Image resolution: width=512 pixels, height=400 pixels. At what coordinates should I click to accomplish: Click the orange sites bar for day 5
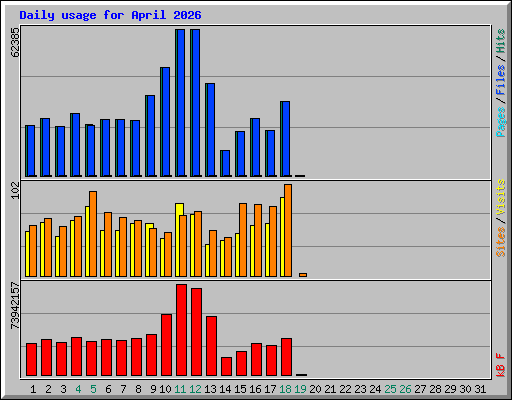[x=93, y=234]
